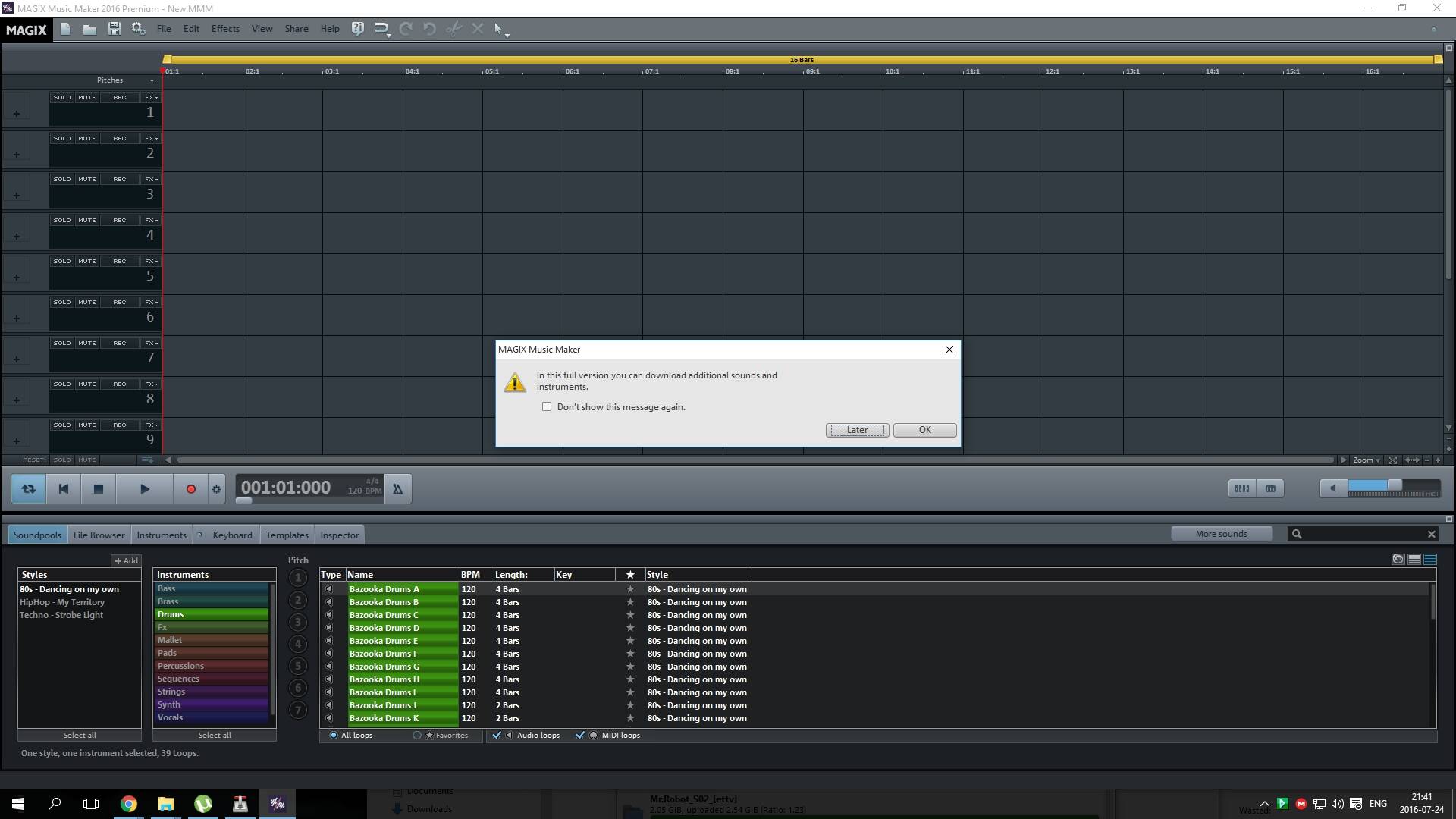The height and width of the screenshot is (819, 1456).
Task: Clear the soundpool search with X icon
Action: click(x=1431, y=535)
